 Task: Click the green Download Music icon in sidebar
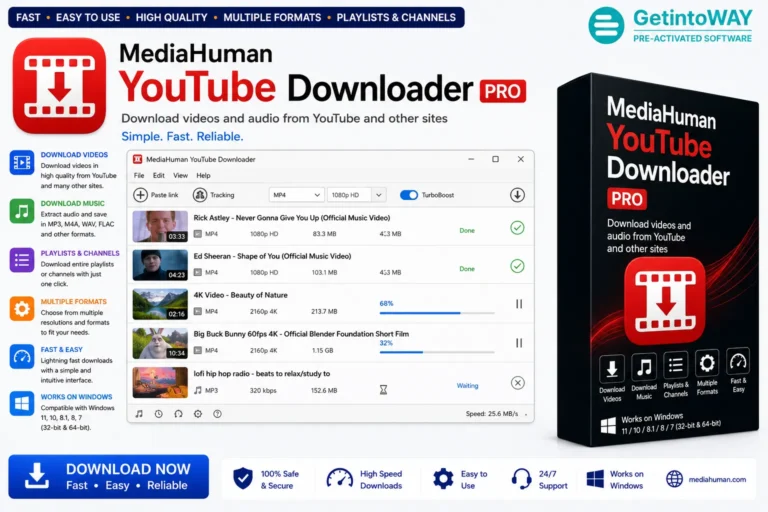click(22, 211)
